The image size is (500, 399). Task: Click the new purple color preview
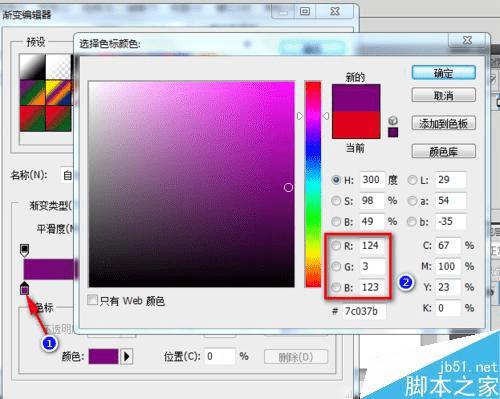pyautogui.click(x=356, y=98)
